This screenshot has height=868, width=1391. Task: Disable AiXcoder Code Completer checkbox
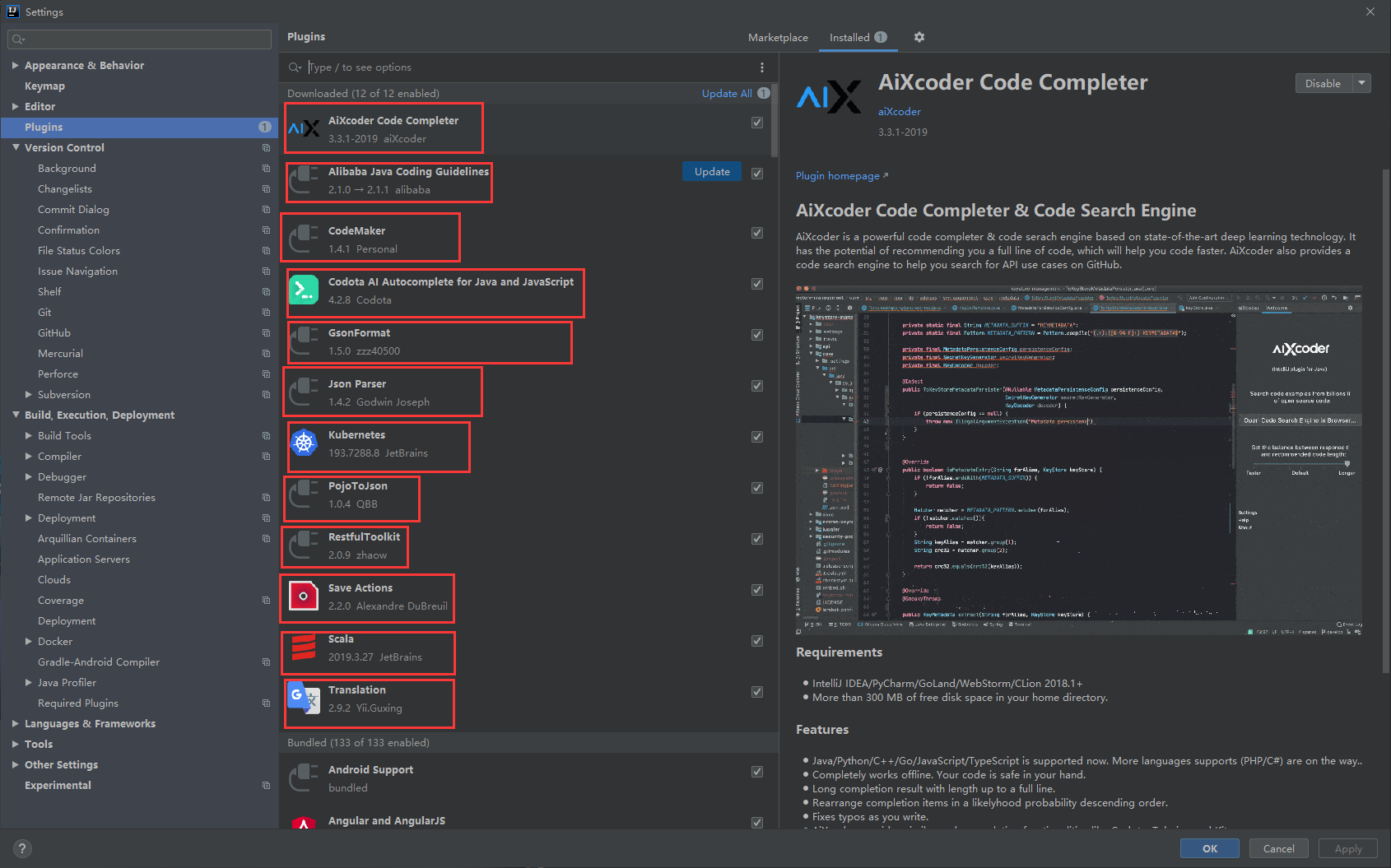[757, 123]
